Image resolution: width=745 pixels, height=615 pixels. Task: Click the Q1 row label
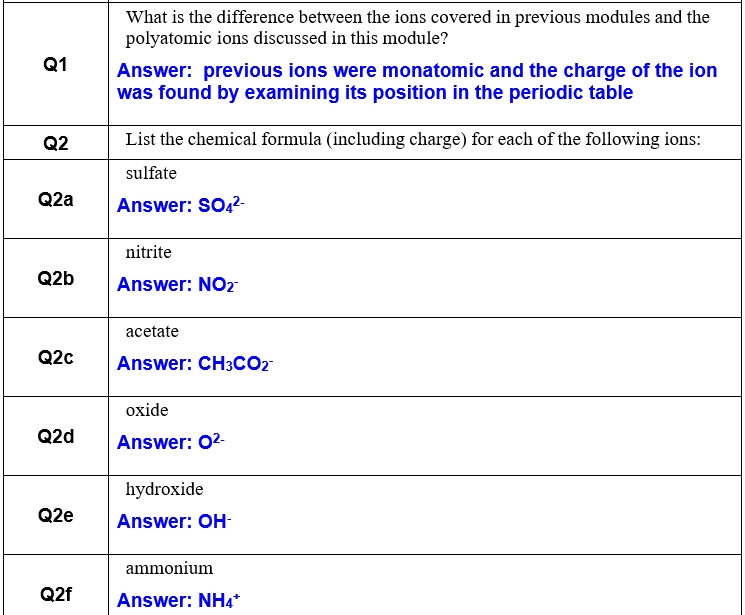click(56, 65)
